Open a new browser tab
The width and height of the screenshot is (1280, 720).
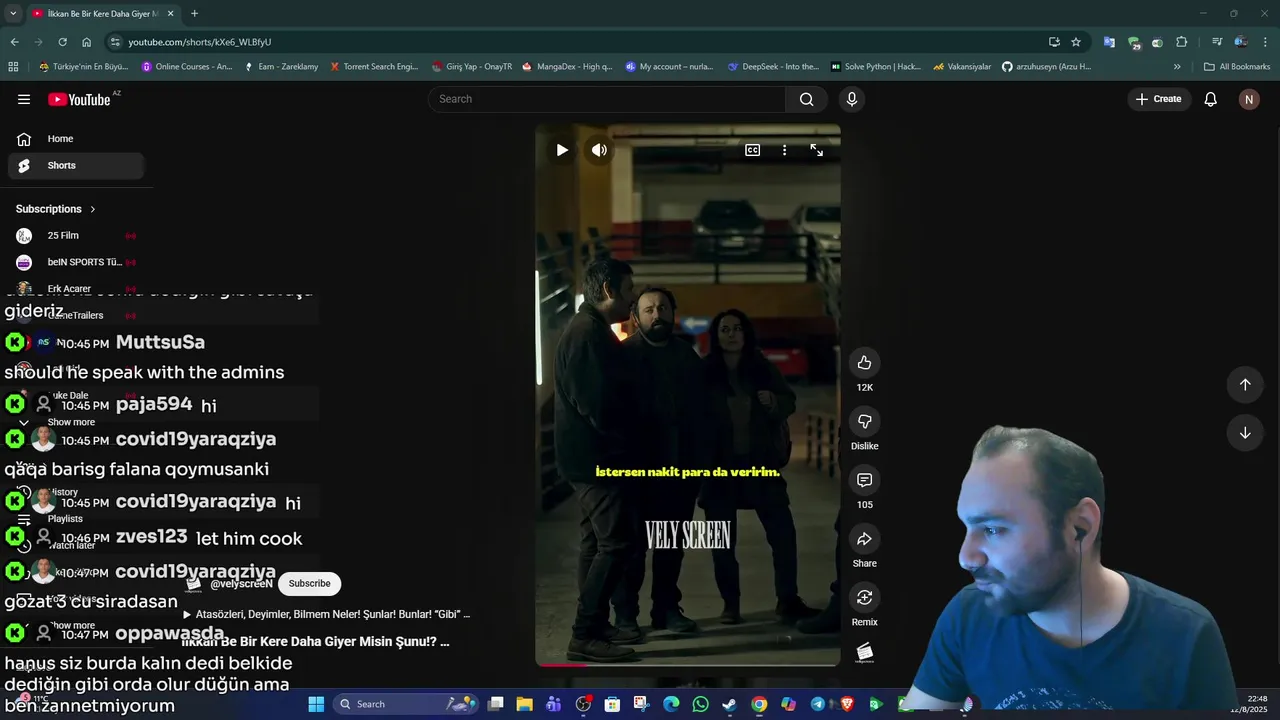(x=194, y=14)
